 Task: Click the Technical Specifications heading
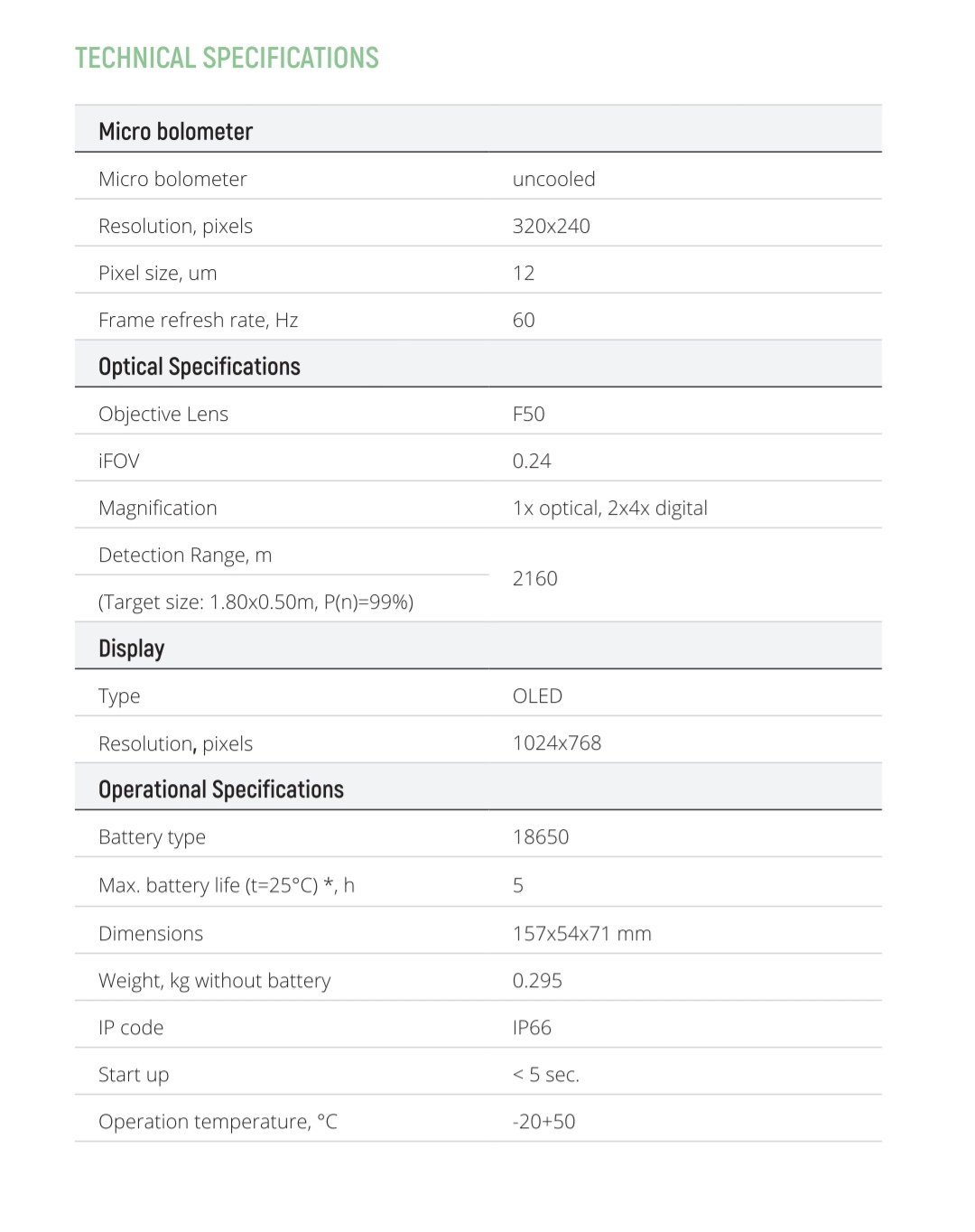point(227,58)
